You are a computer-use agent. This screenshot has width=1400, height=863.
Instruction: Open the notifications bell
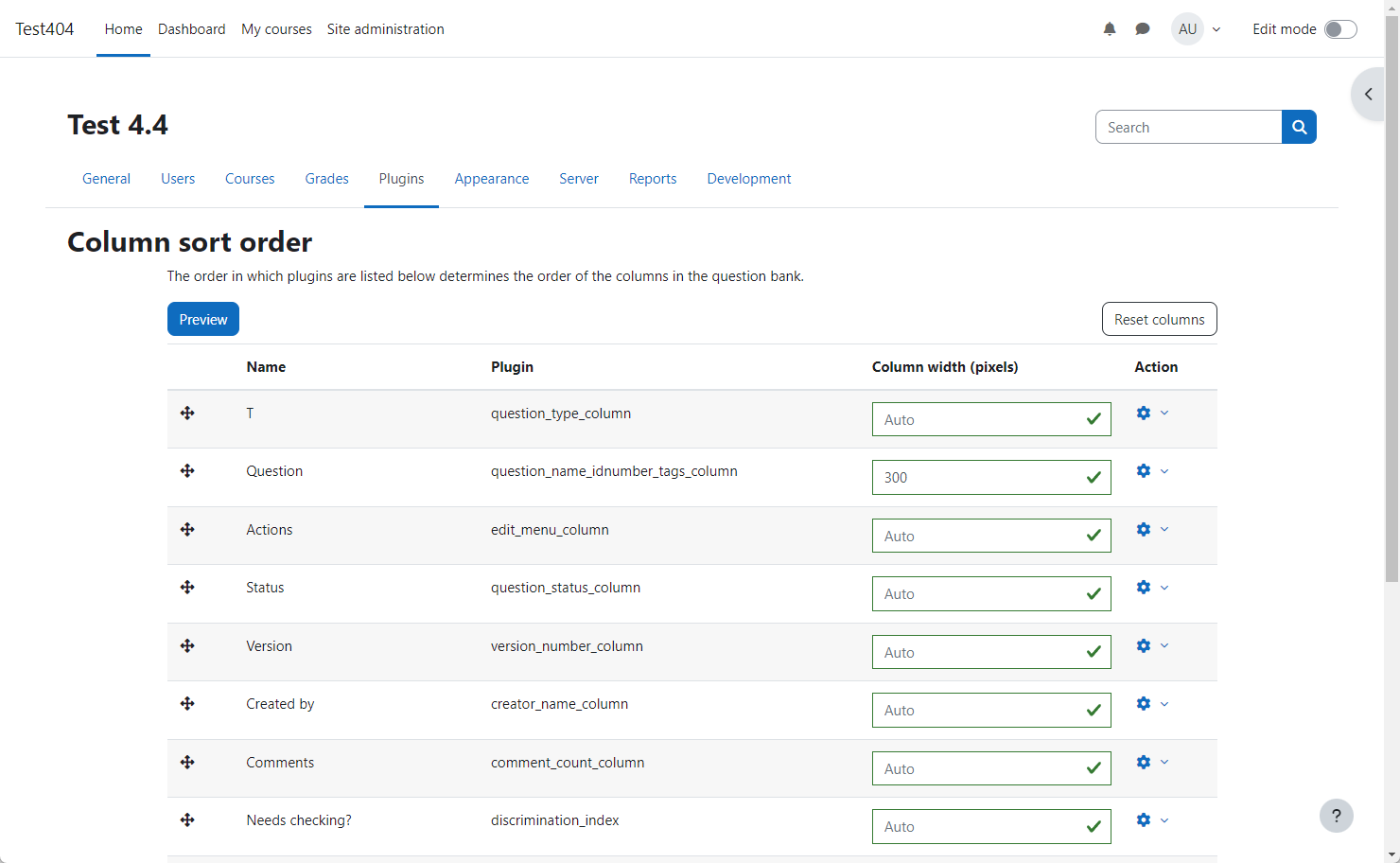pyautogui.click(x=1110, y=29)
